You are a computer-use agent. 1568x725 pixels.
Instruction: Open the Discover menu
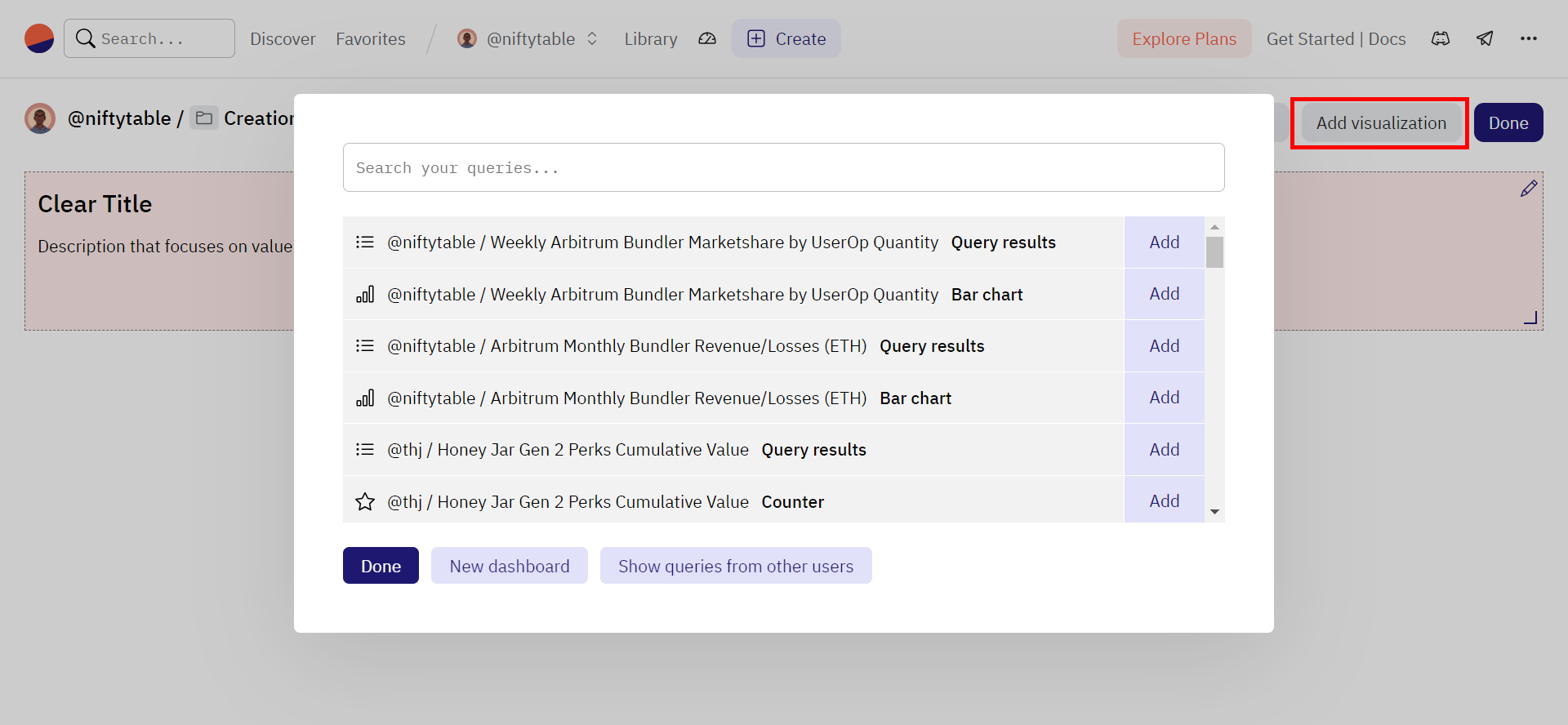283,38
